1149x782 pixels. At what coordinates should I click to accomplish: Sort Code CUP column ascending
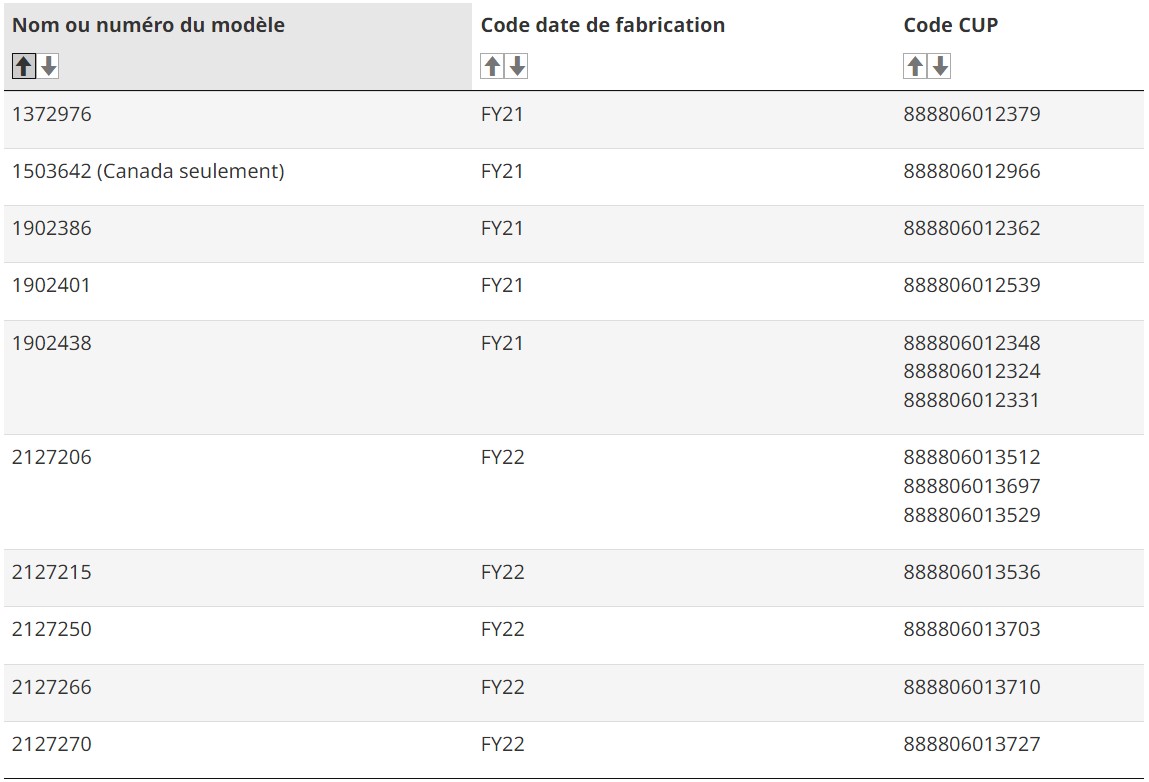click(x=915, y=66)
